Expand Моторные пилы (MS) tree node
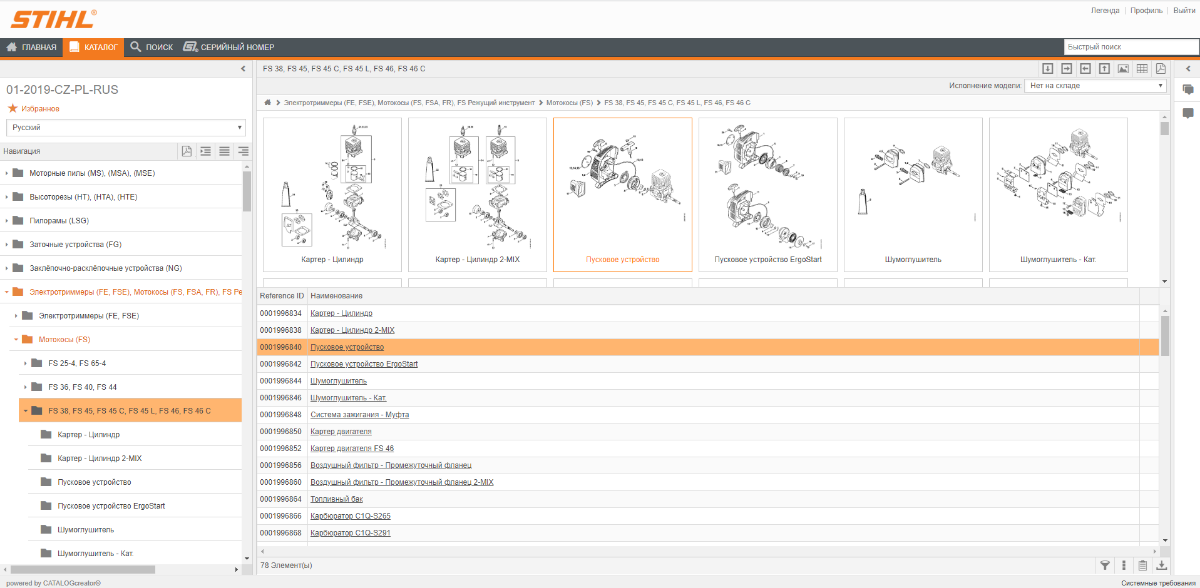The height and width of the screenshot is (588, 1200). tap(8, 173)
